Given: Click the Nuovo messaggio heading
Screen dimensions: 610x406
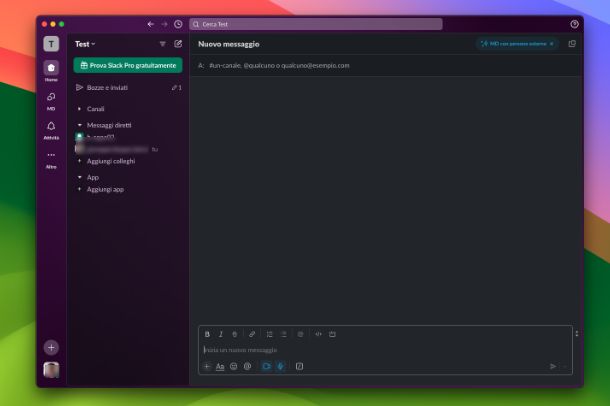Looking at the screenshot, I should click(x=229, y=44).
